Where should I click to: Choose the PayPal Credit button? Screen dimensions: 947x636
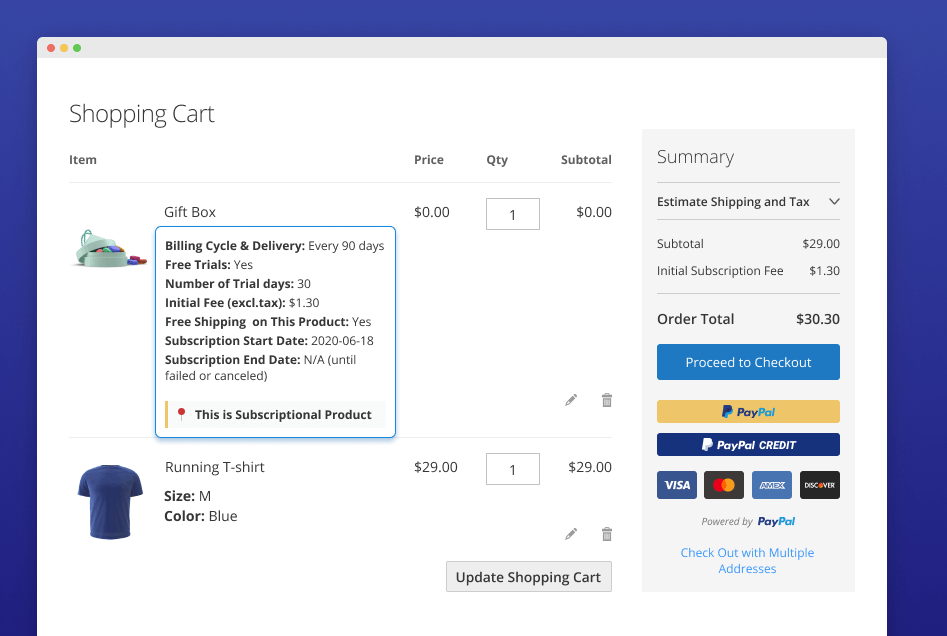748,444
